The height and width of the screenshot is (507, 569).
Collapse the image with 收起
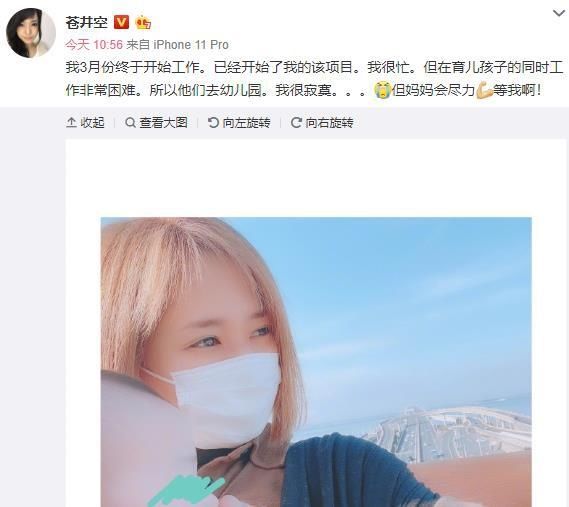85,123
